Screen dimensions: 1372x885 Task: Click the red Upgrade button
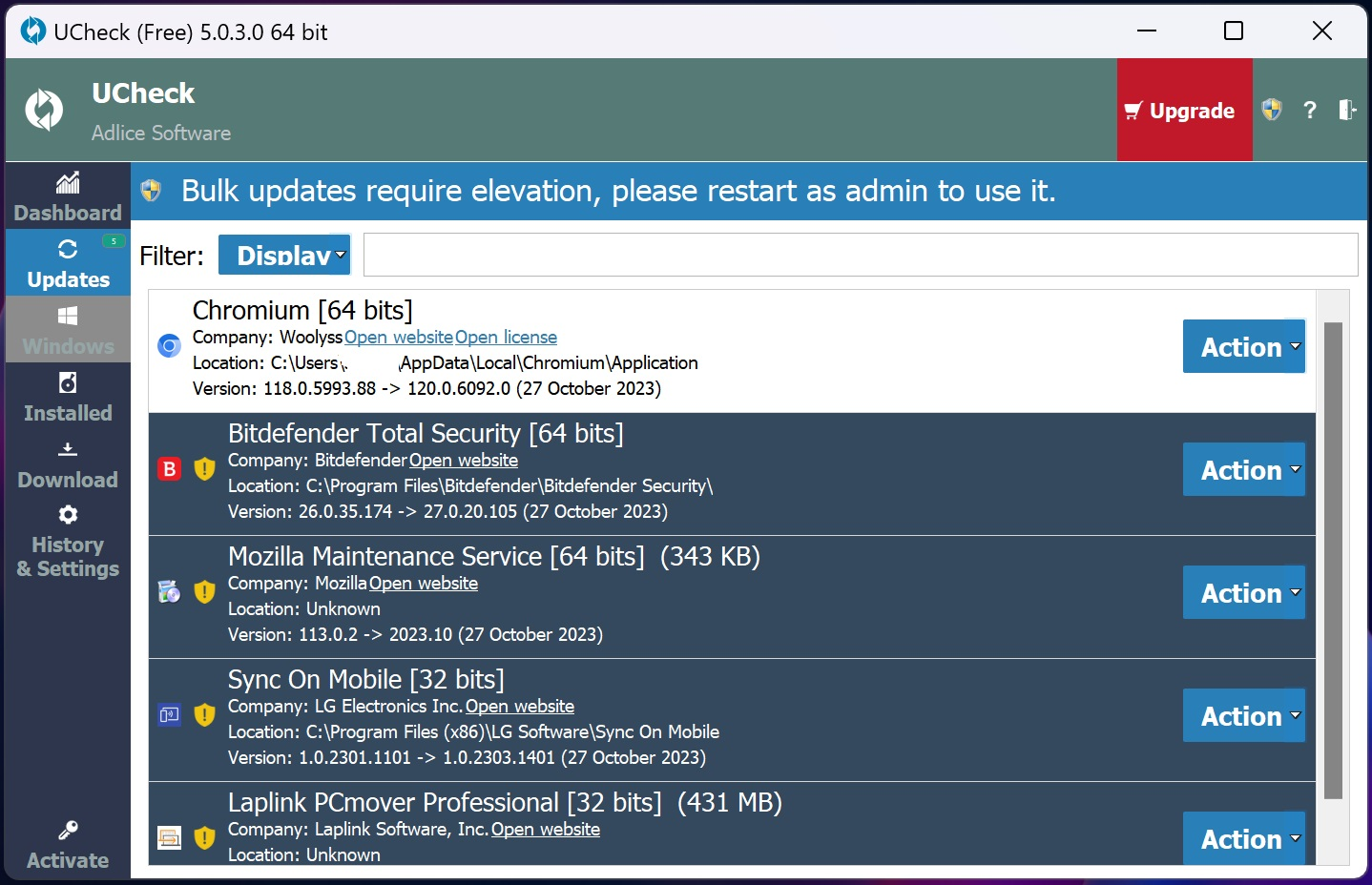point(1183,111)
